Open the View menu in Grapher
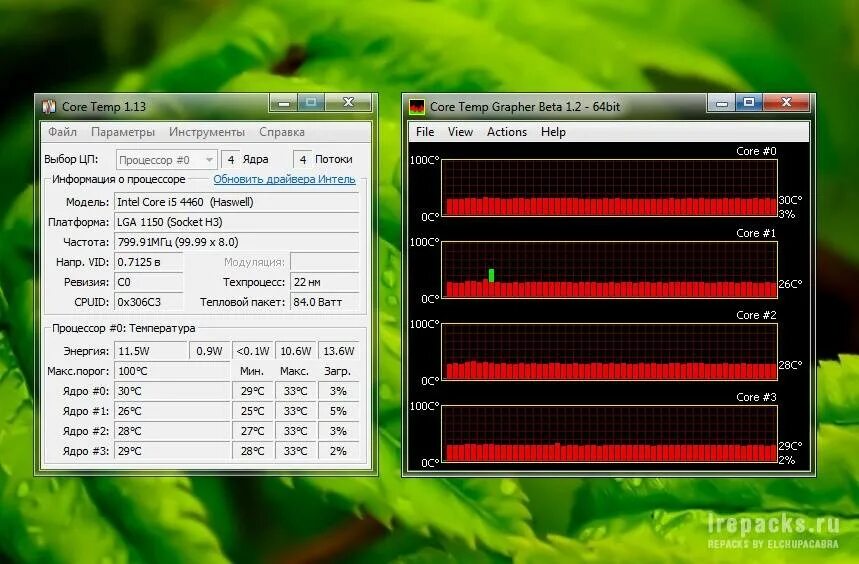The image size is (859, 564). tap(460, 132)
